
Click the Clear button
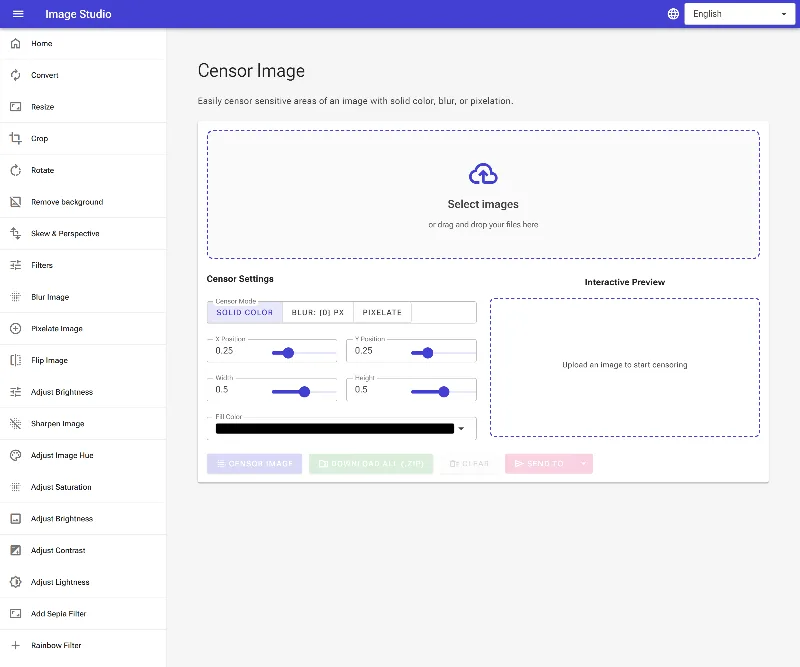pyautogui.click(x=469, y=463)
